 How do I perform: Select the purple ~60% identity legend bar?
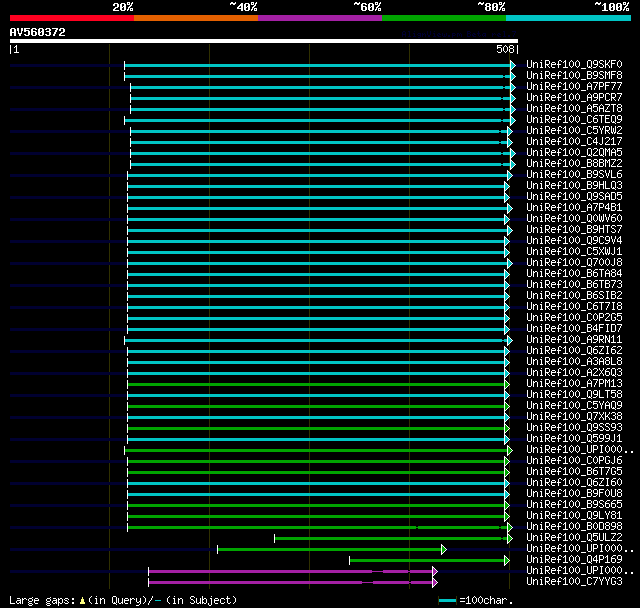[x=319, y=18]
